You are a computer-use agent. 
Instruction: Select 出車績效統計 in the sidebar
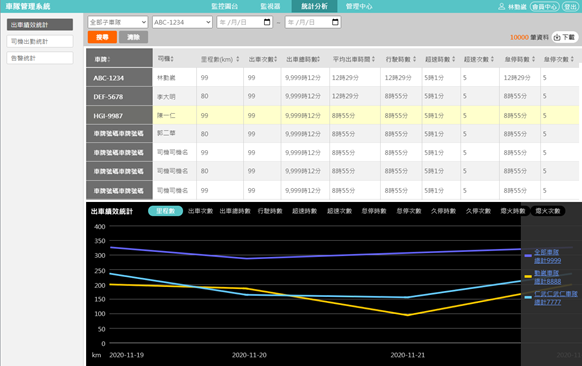40,25
